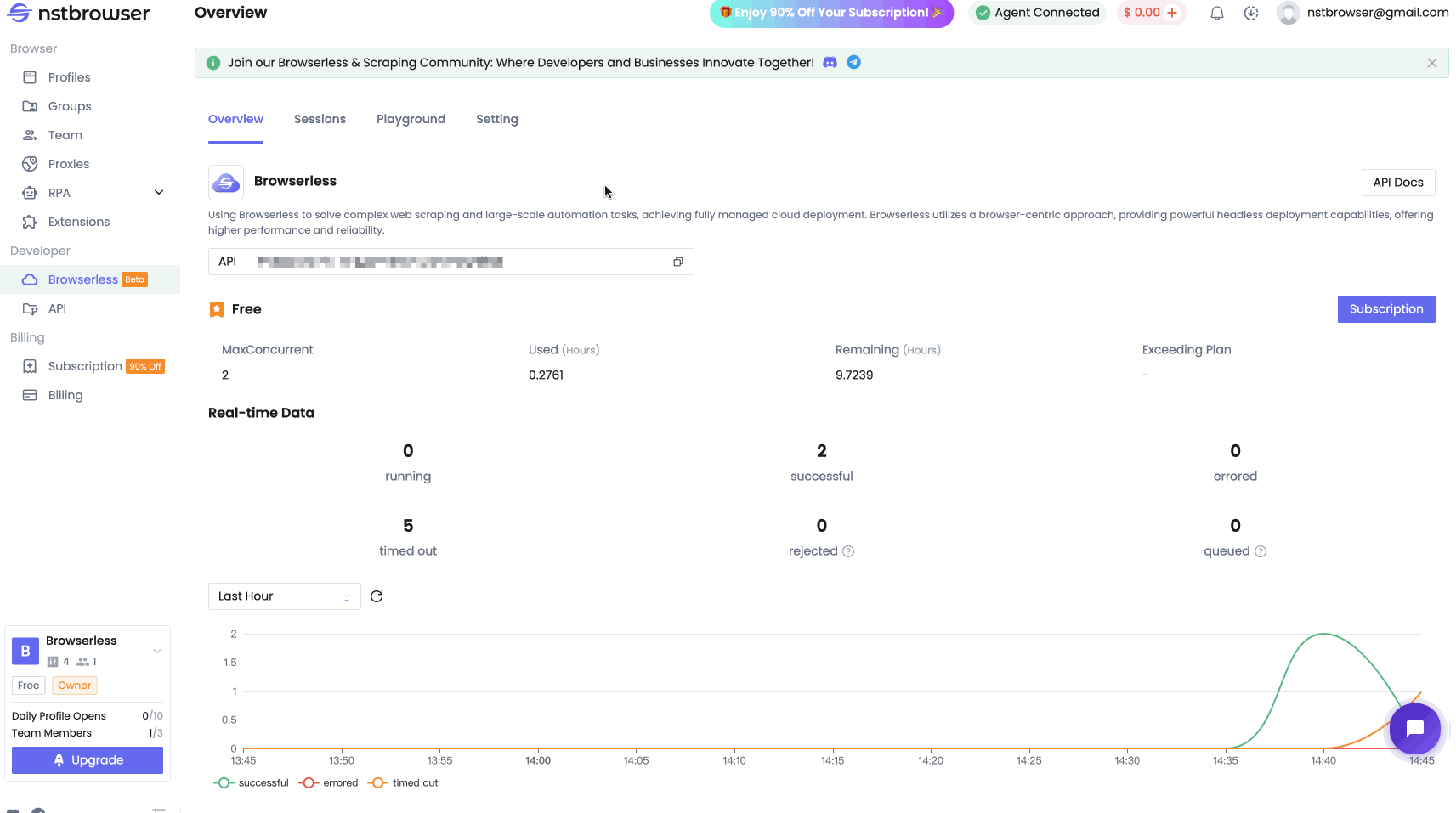Open notifications bell
The image size is (1456, 813).
(1217, 13)
